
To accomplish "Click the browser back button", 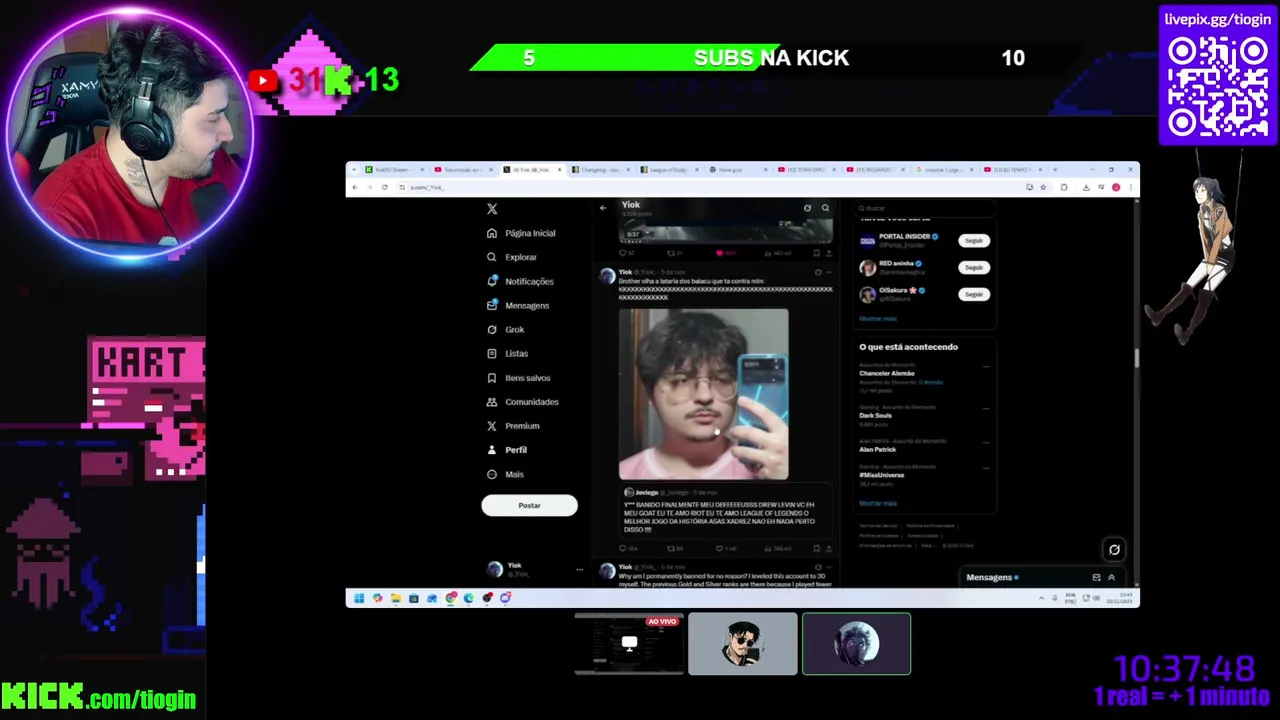I will 354,187.
